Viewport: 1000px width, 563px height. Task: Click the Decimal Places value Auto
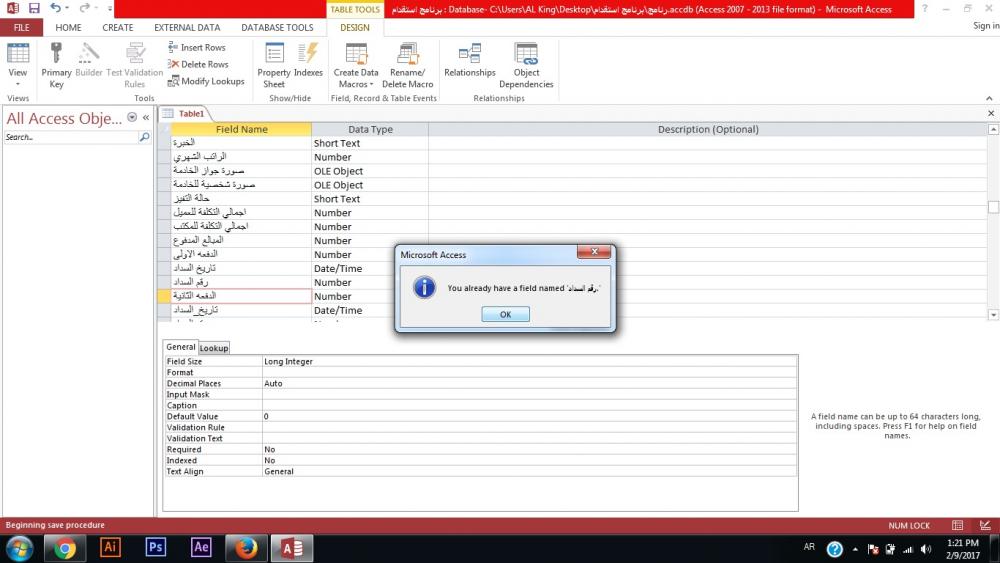pos(529,383)
